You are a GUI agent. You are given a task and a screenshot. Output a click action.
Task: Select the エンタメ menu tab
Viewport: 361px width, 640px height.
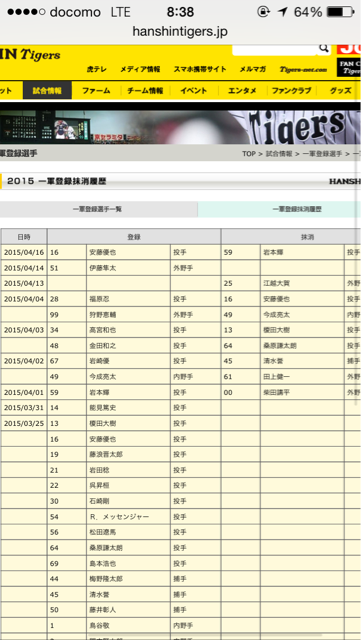click(243, 90)
